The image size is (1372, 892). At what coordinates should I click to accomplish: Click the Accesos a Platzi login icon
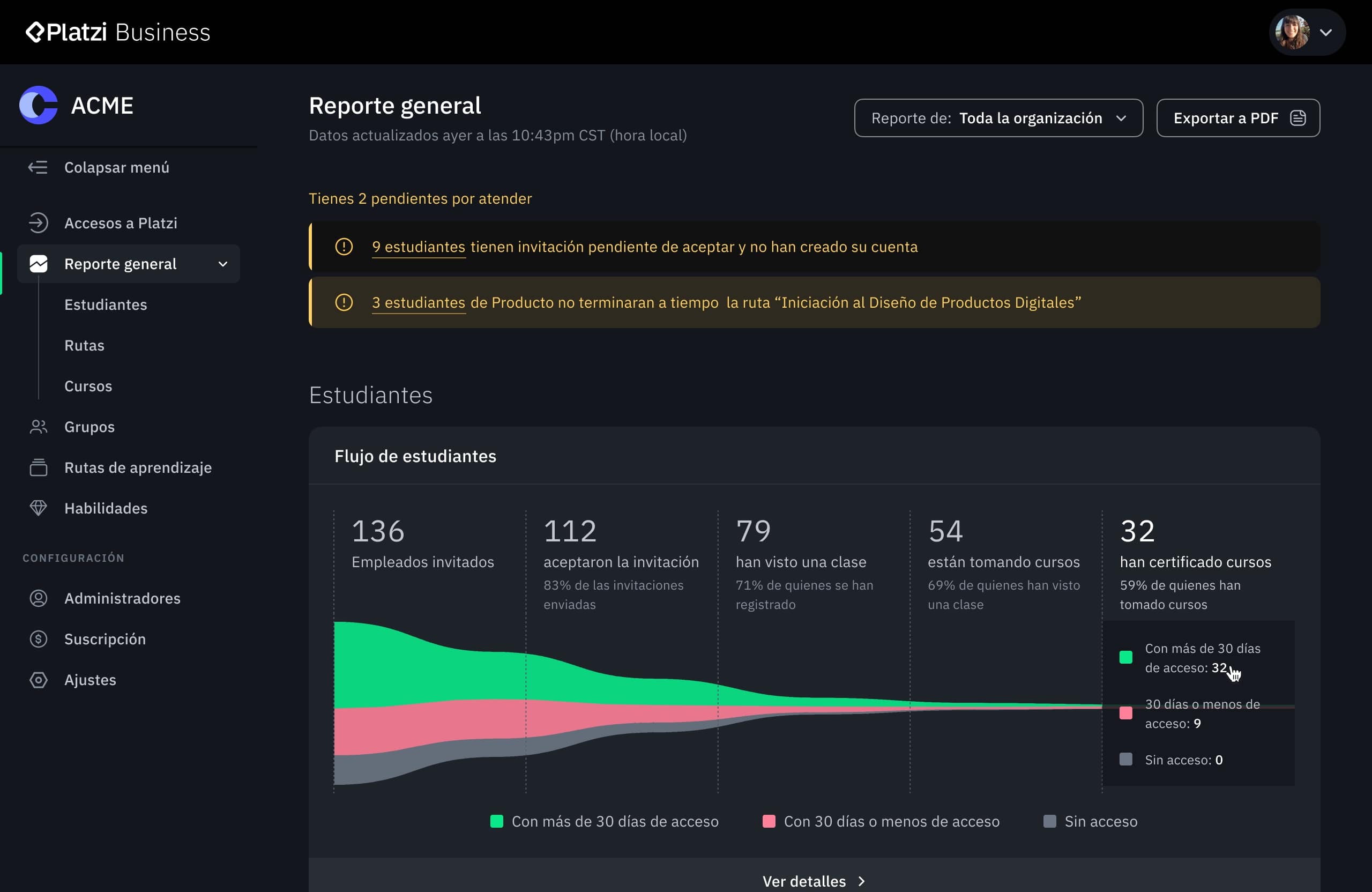tap(38, 223)
